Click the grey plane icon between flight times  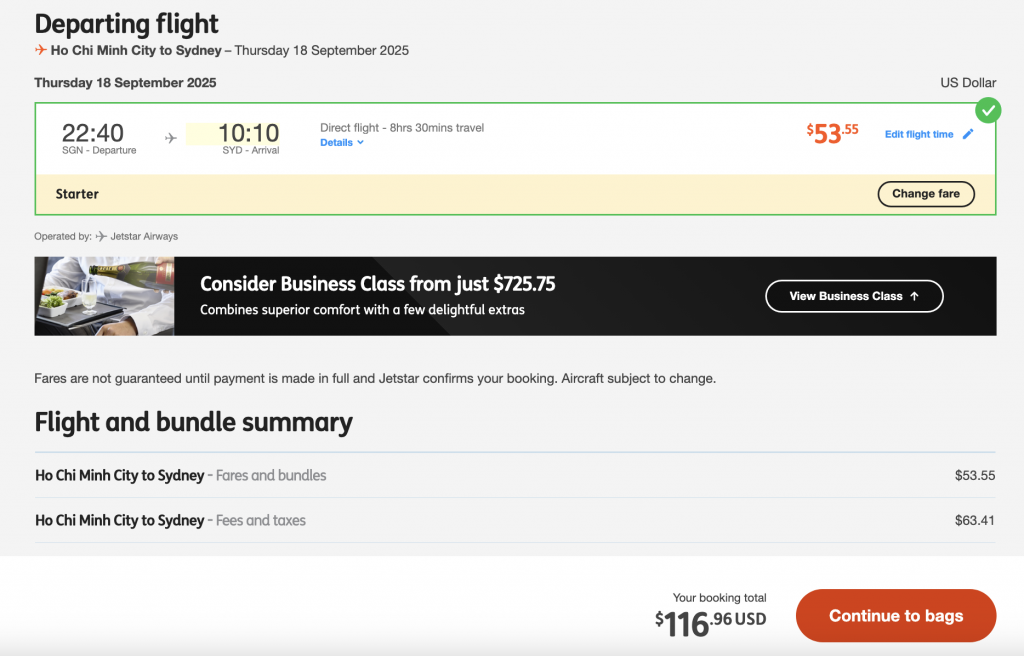click(x=170, y=138)
